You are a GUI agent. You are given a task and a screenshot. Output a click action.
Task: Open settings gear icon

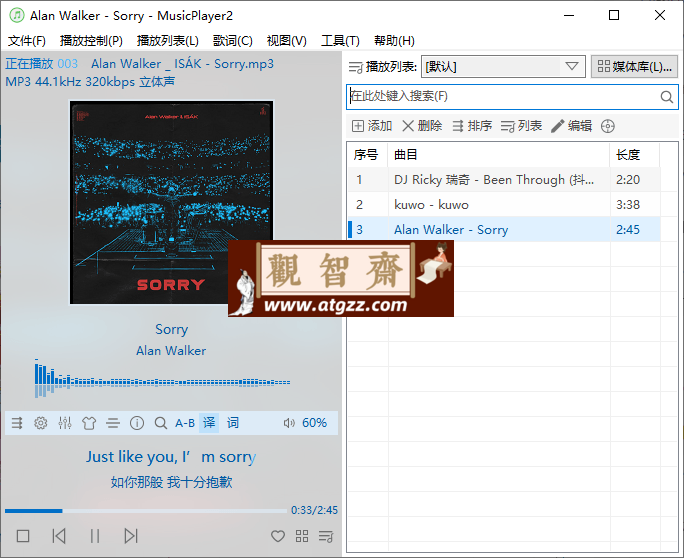[x=41, y=423]
